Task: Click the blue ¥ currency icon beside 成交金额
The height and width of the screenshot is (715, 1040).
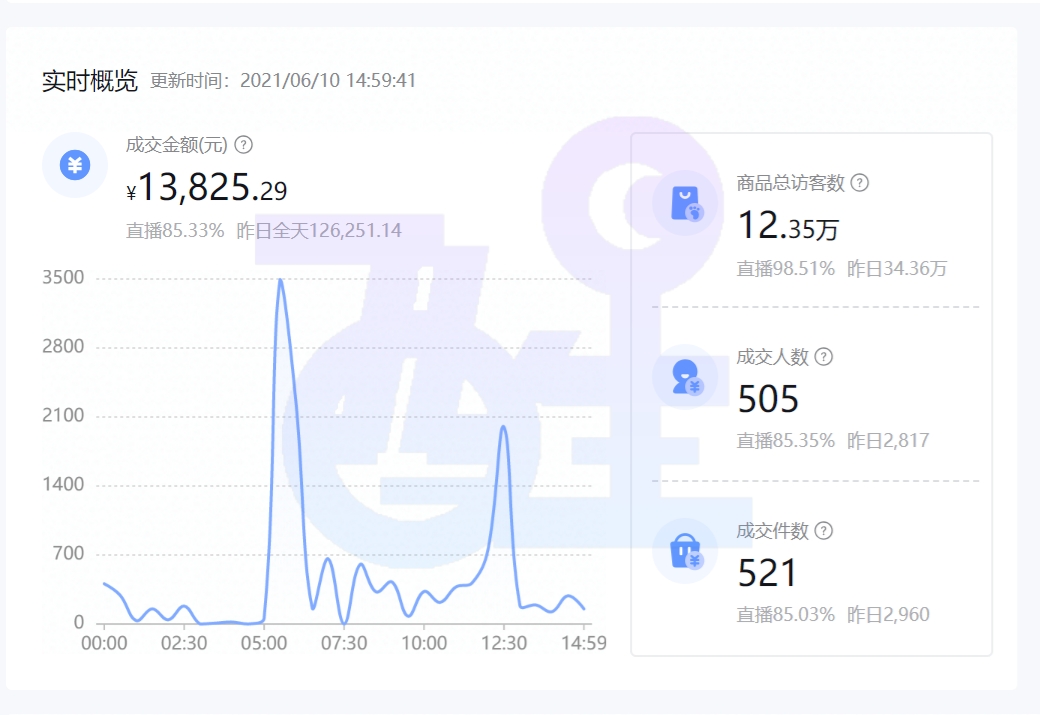Action: tap(75, 165)
